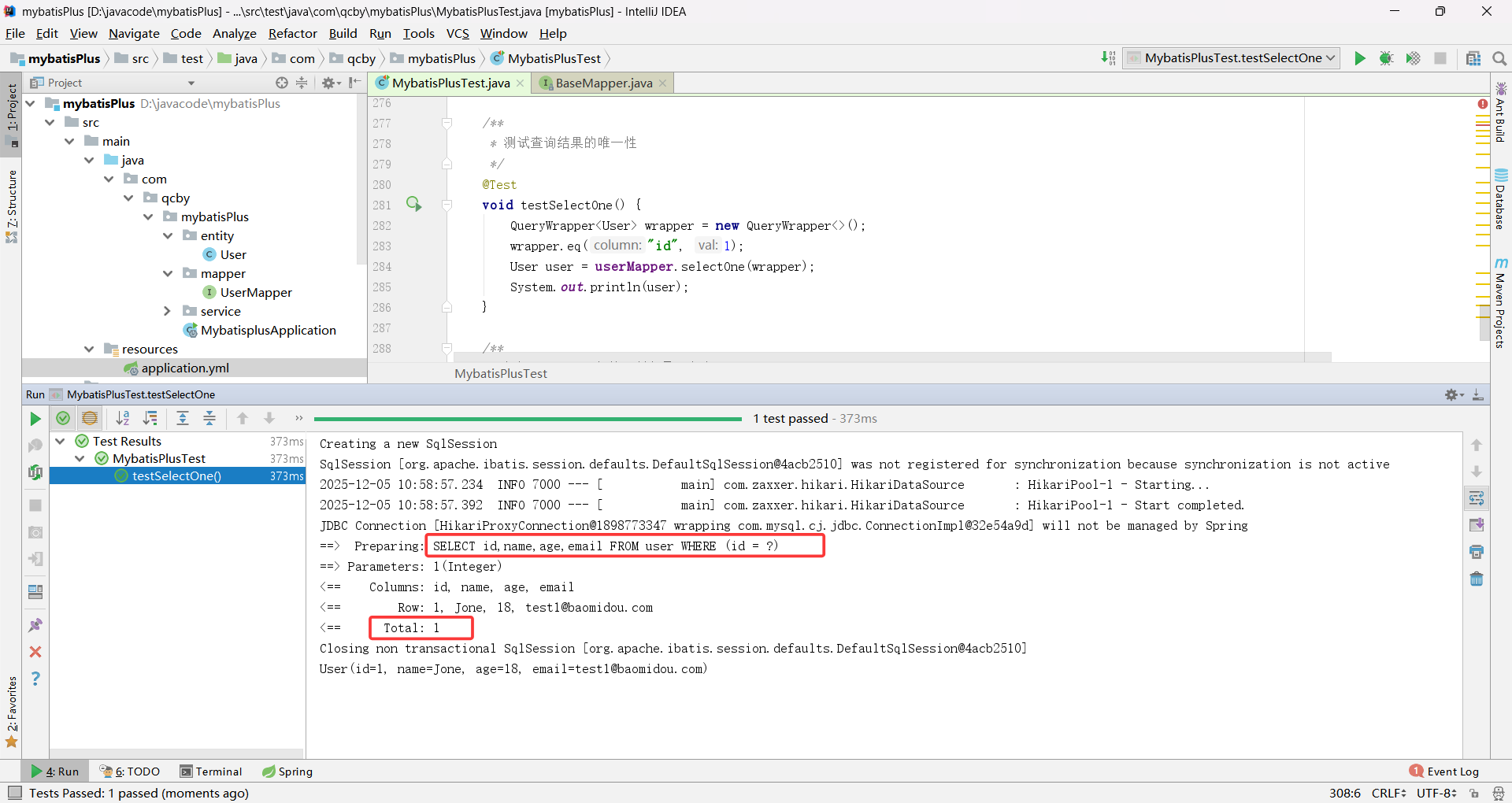Toggle soft-wrap in console output
The width and height of the screenshot is (1512, 803).
tap(1477, 498)
